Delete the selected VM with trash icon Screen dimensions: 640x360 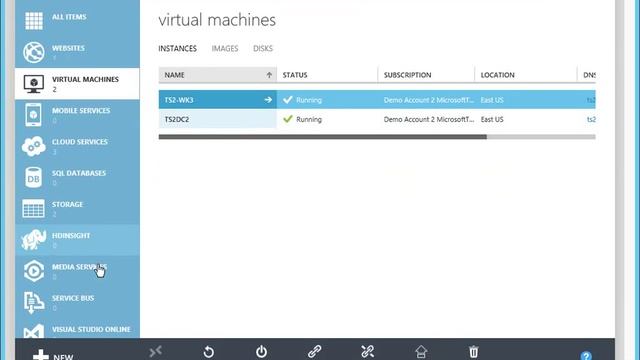point(473,352)
